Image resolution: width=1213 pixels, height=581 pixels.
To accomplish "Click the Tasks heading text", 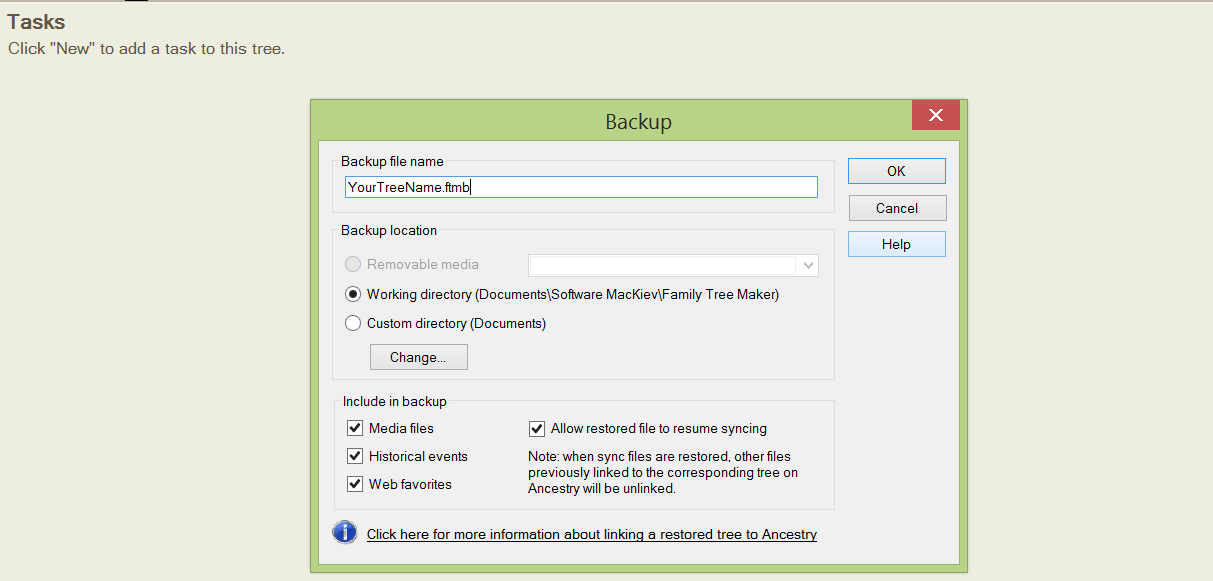I will pos(36,22).
